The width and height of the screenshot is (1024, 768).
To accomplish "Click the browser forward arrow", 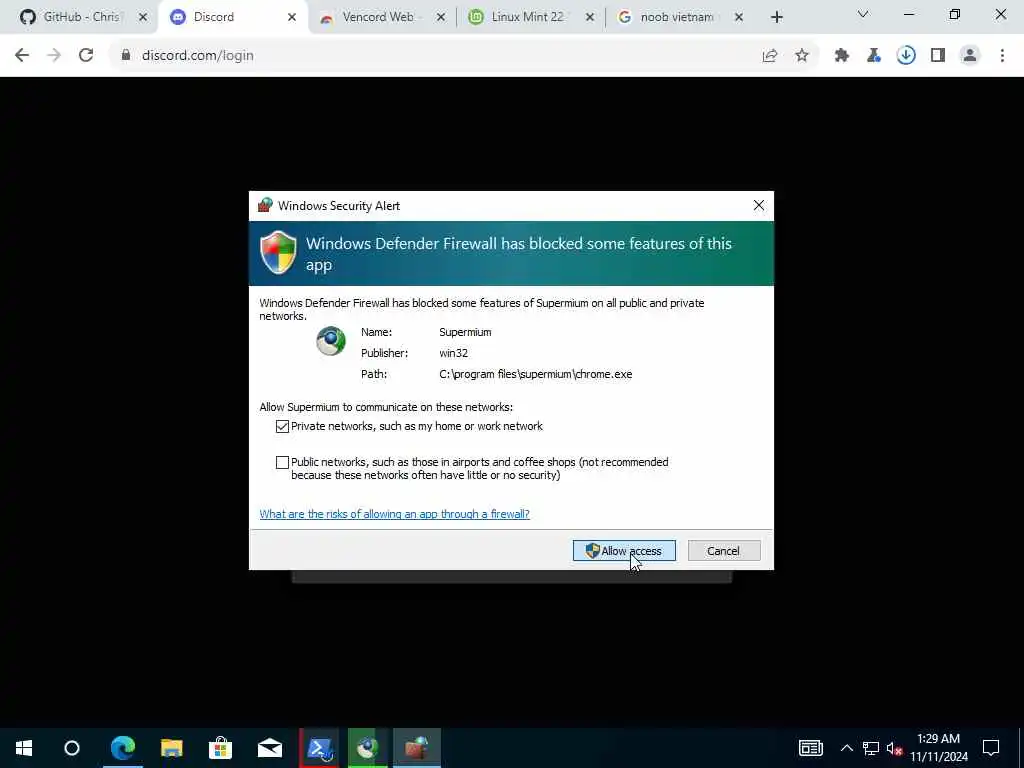I will point(54,56).
